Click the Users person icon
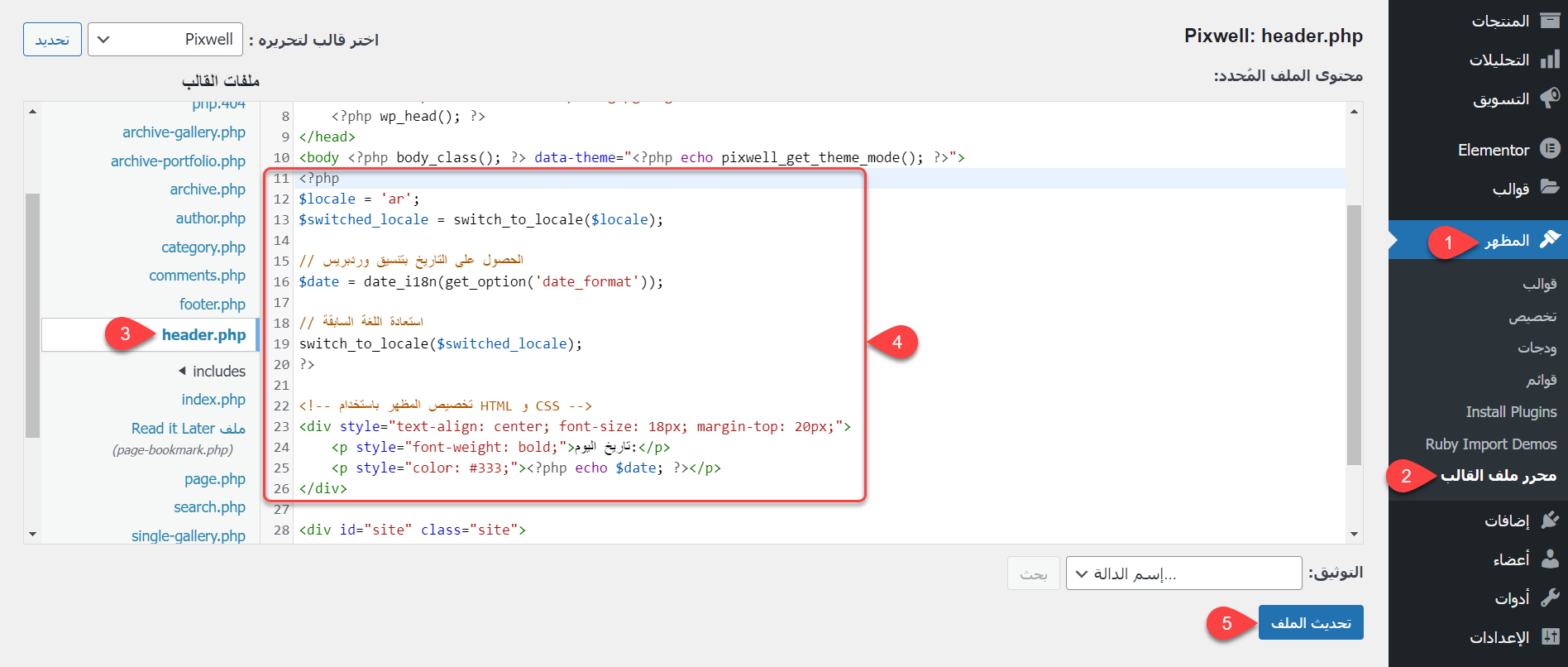The width and height of the screenshot is (1568, 667). point(1550,559)
